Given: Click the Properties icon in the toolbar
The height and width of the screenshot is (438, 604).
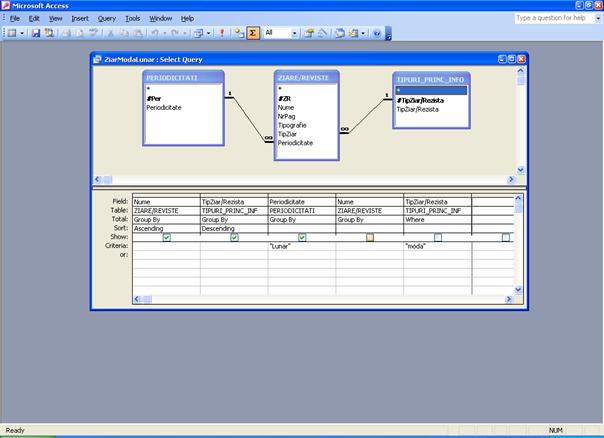Looking at the screenshot, I should (310, 33).
